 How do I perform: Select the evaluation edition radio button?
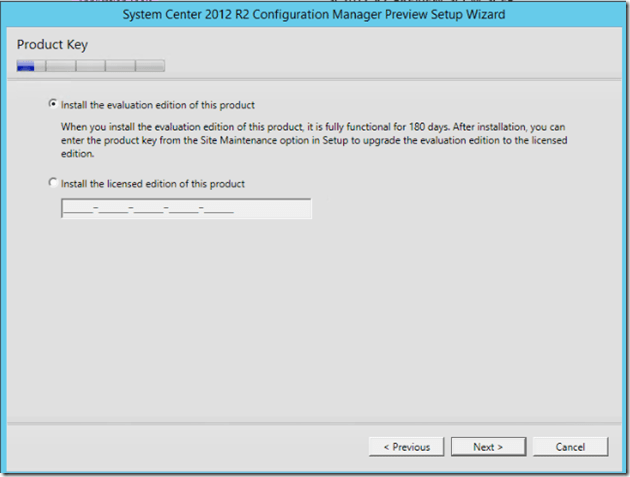click(53, 104)
